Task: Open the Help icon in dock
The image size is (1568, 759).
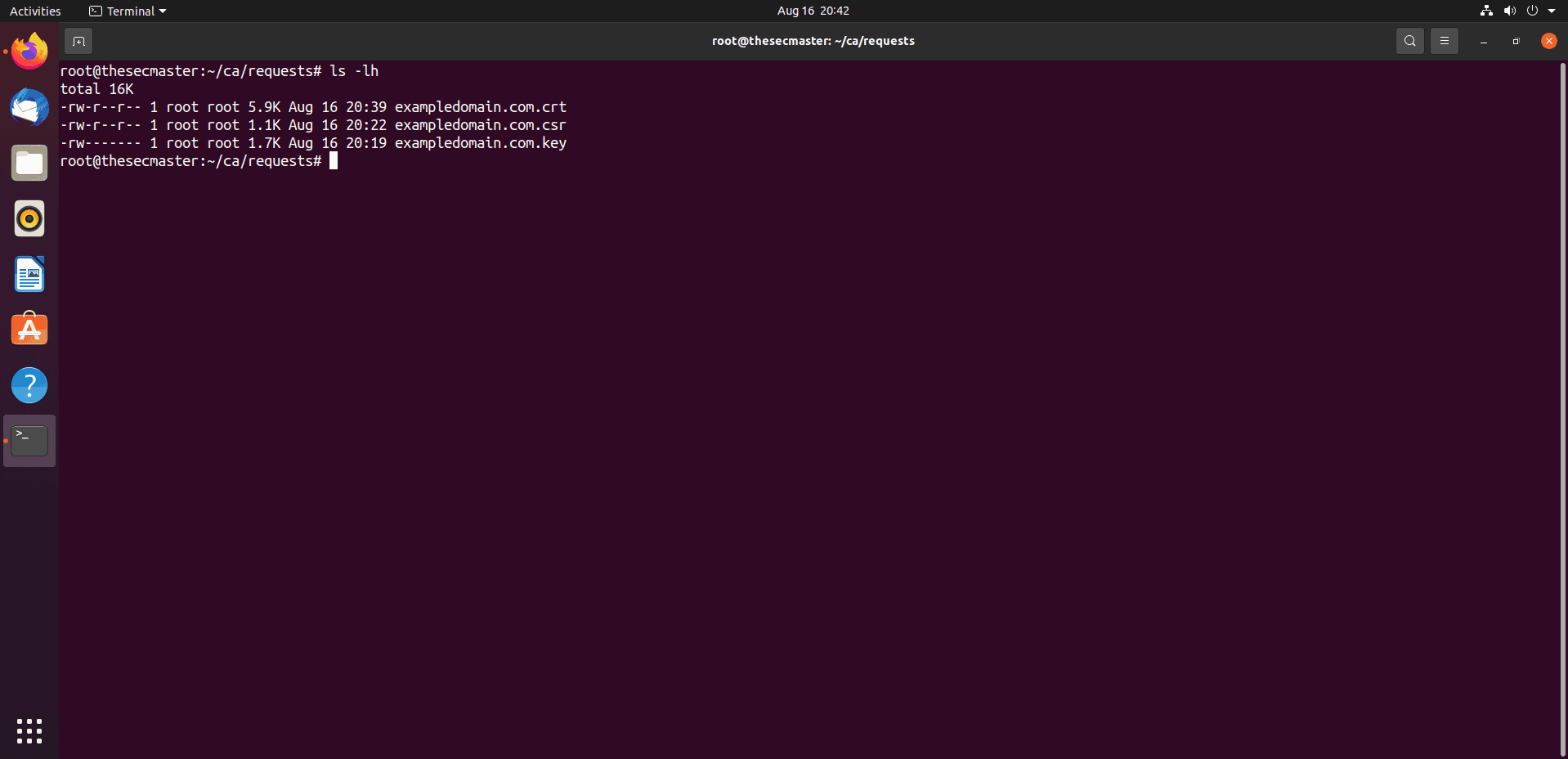Action: point(29,385)
